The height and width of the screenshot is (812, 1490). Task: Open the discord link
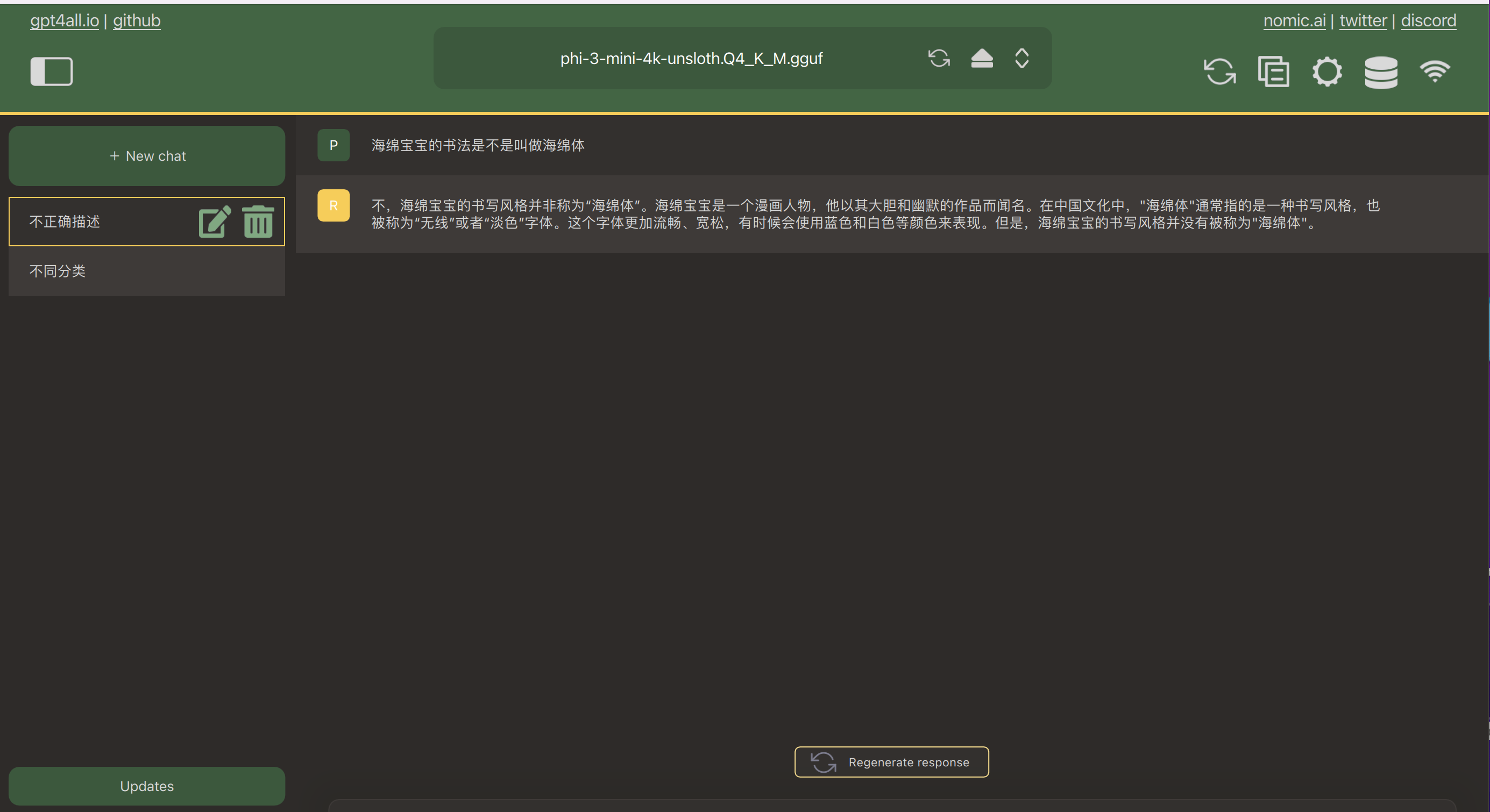[x=1428, y=20]
